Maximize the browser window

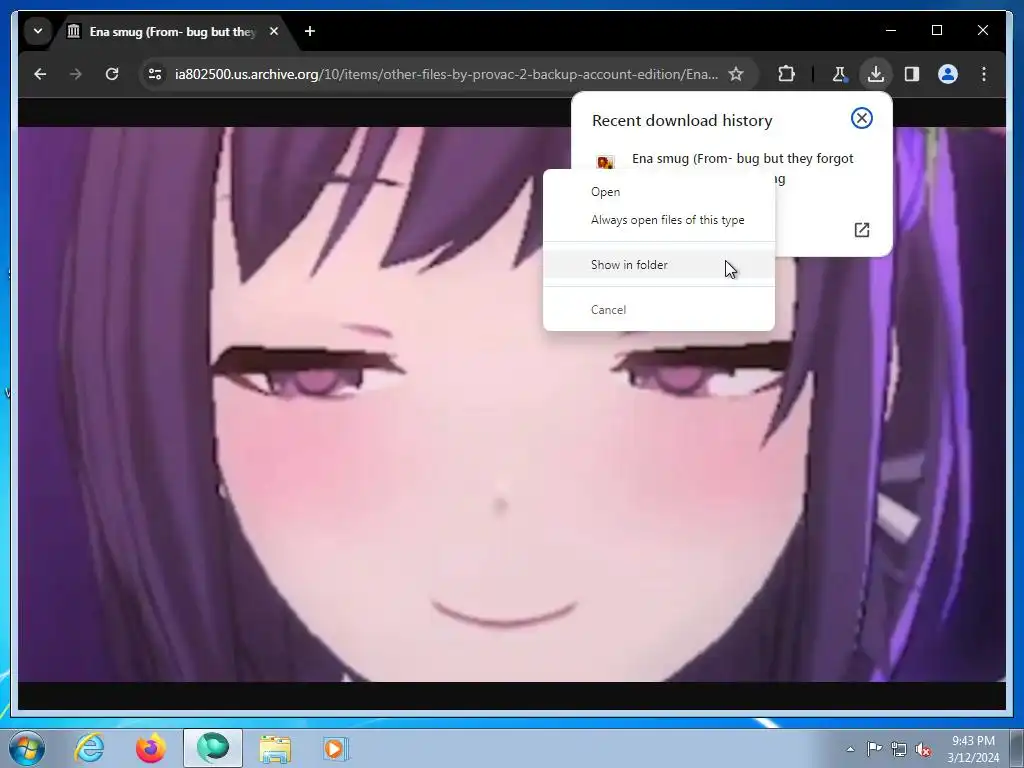click(x=937, y=31)
